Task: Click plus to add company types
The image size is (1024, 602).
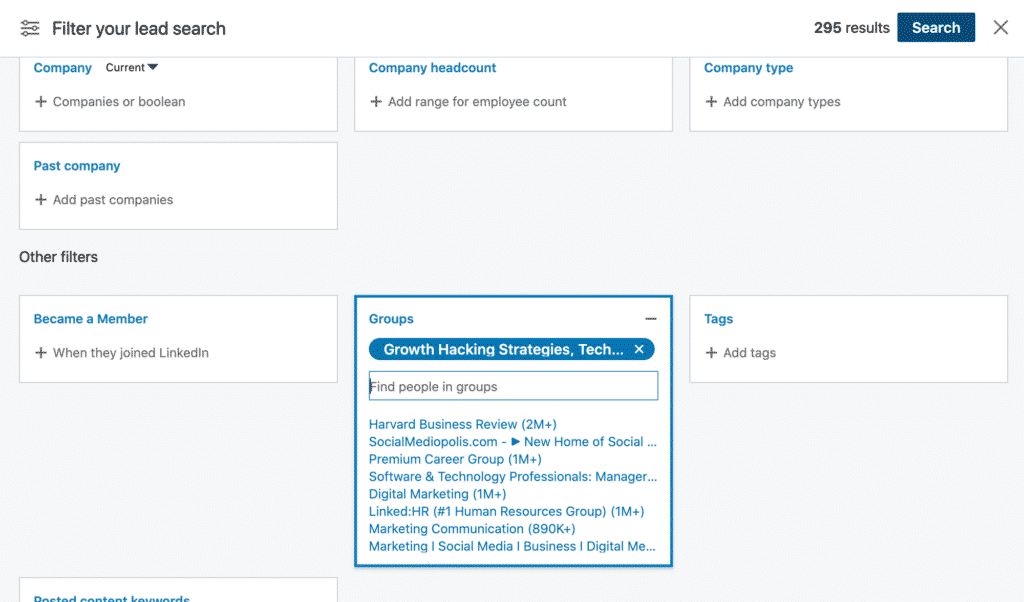Action: pyautogui.click(x=711, y=102)
